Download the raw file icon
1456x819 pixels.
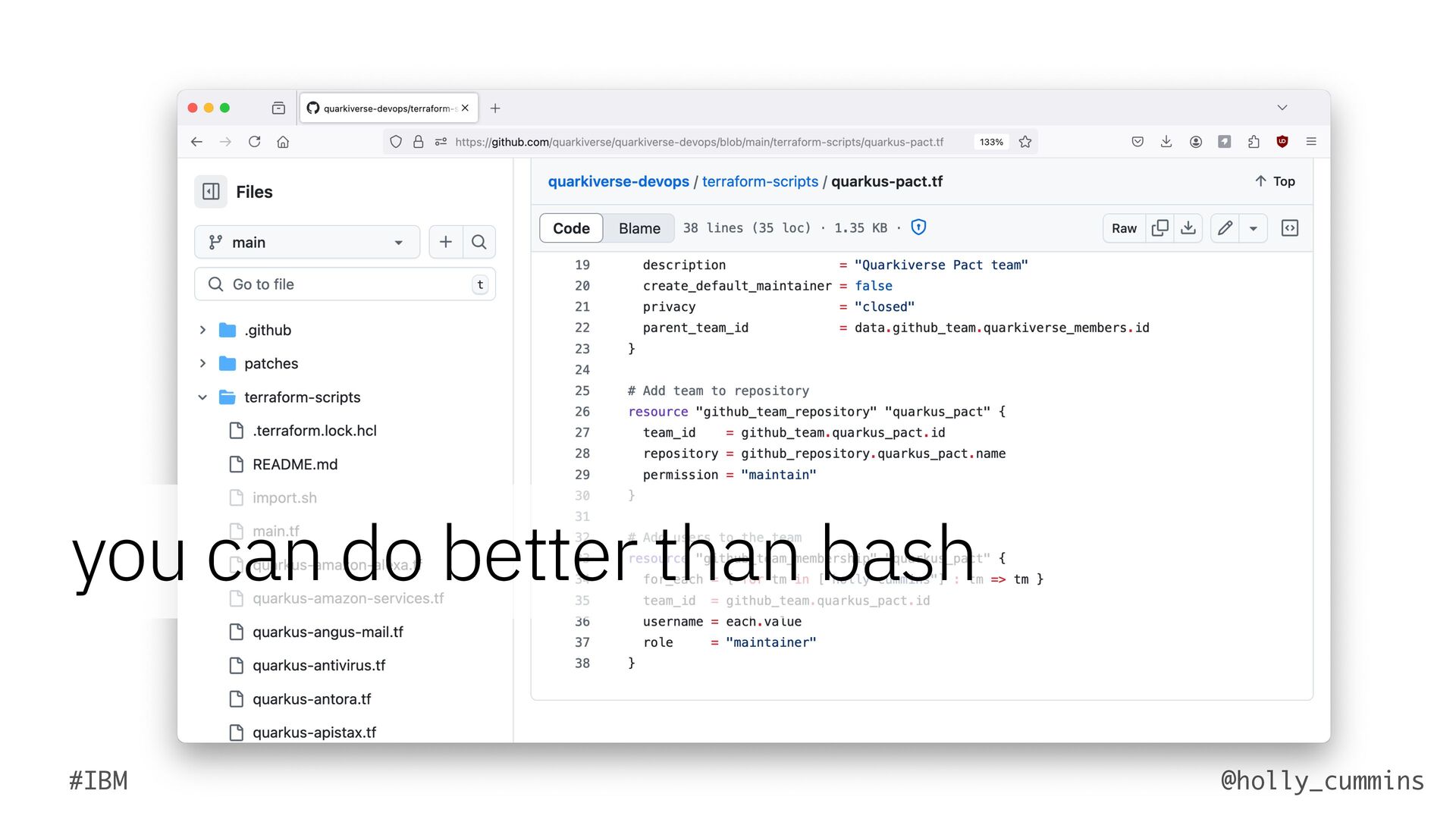click(x=1188, y=228)
